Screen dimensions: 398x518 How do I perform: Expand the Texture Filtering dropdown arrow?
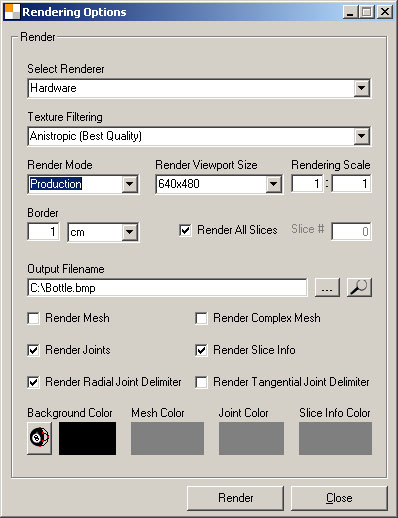click(x=361, y=136)
